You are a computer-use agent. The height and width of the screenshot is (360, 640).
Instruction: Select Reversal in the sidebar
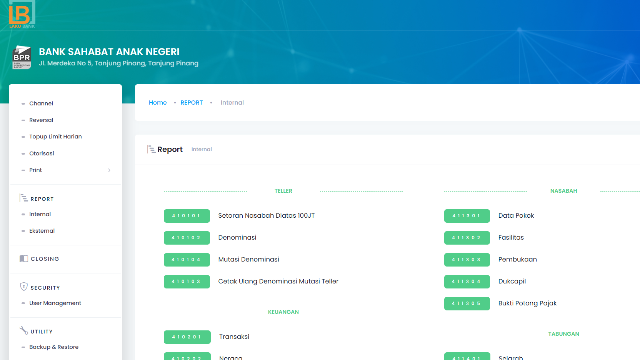[41, 120]
